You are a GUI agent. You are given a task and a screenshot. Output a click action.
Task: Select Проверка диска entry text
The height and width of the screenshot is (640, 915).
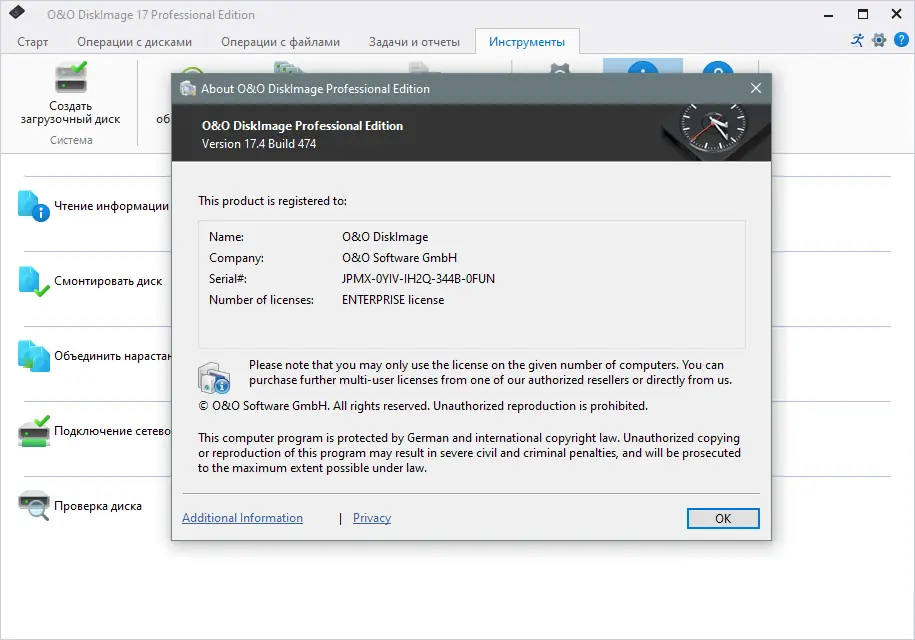[x=98, y=506]
